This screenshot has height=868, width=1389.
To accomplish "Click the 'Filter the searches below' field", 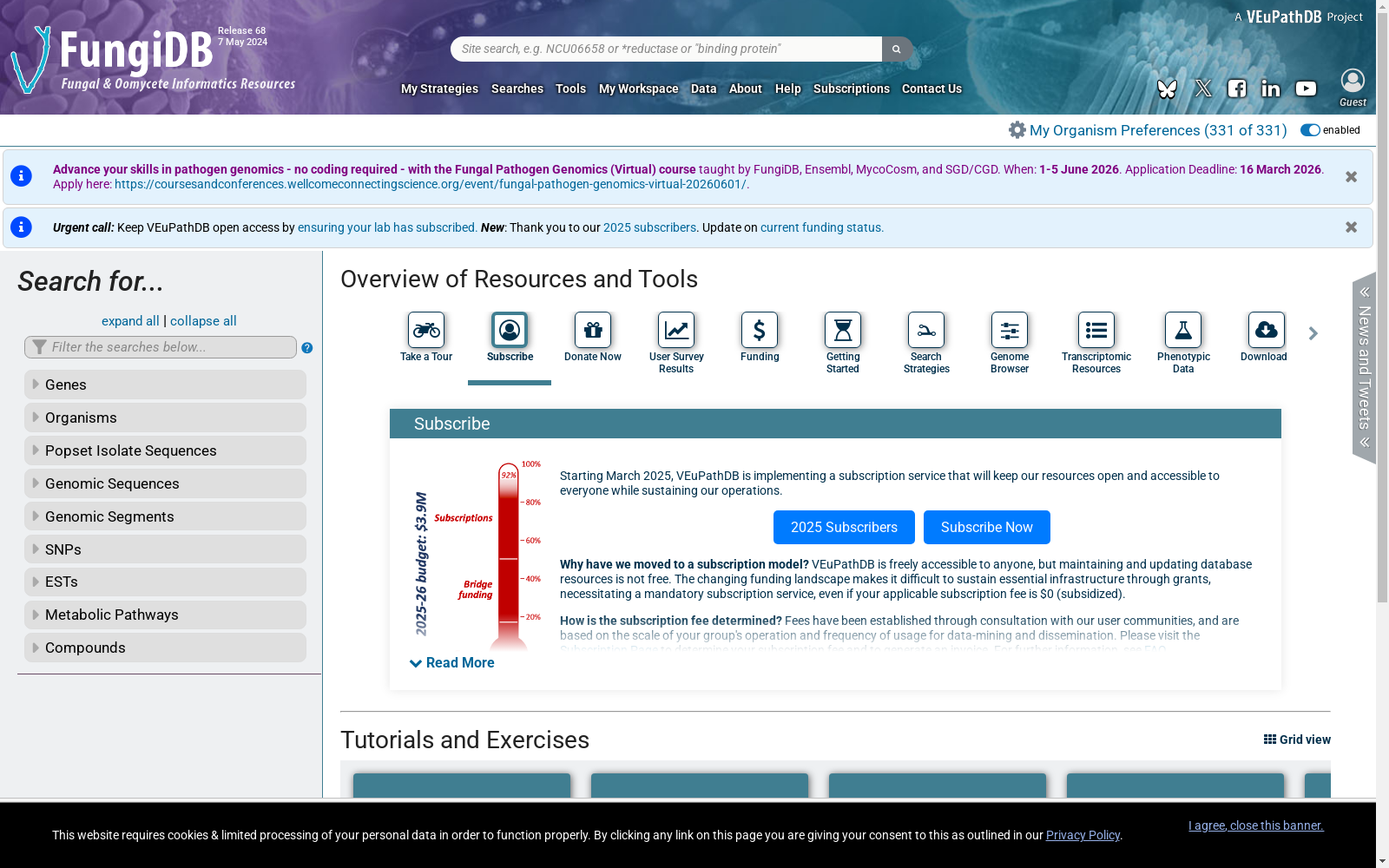I will click(x=161, y=347).
